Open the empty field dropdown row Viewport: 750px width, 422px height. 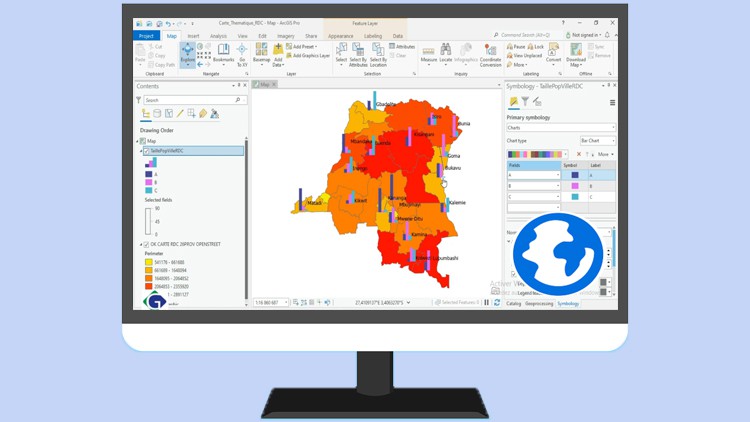[x=534, y=208]
